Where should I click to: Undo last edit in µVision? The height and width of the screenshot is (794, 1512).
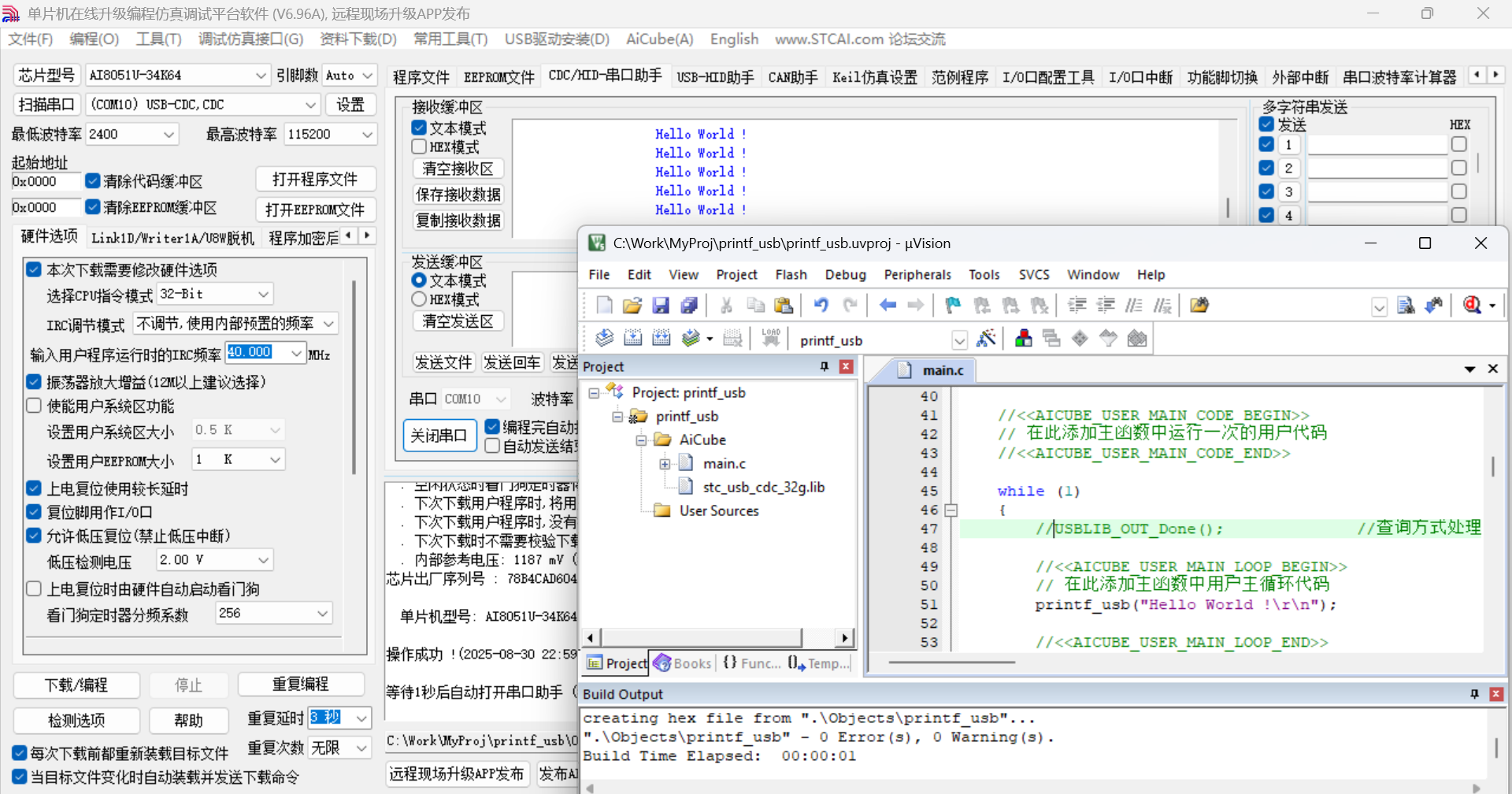pos(821,306)
